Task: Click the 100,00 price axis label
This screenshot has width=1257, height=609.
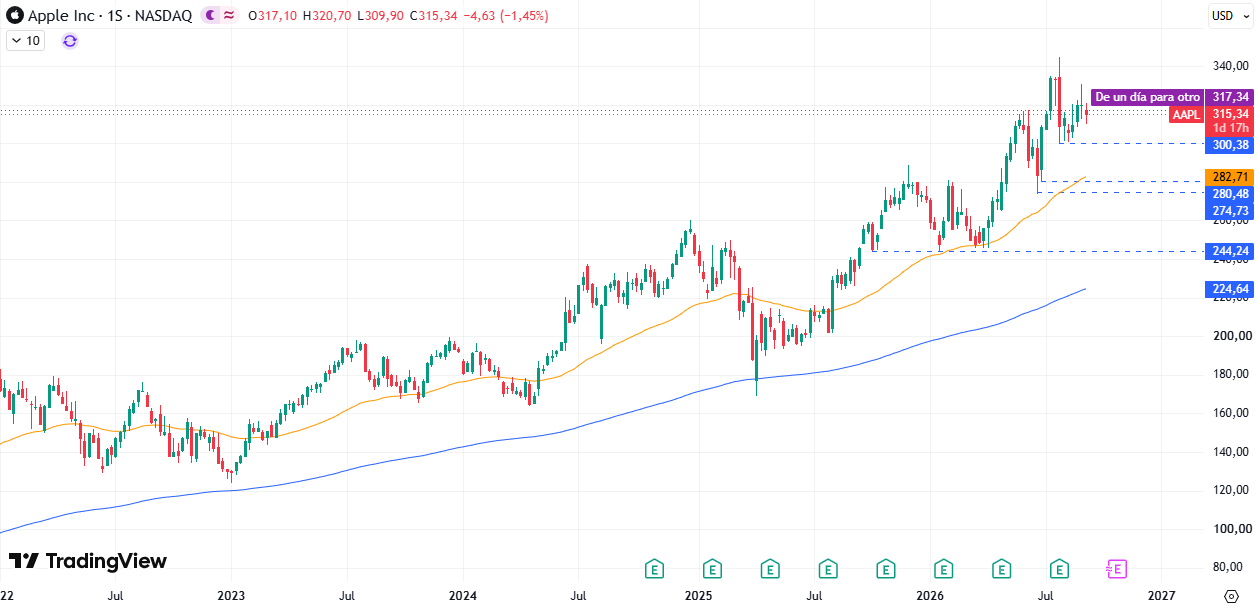Action: tap(1230, 529)
